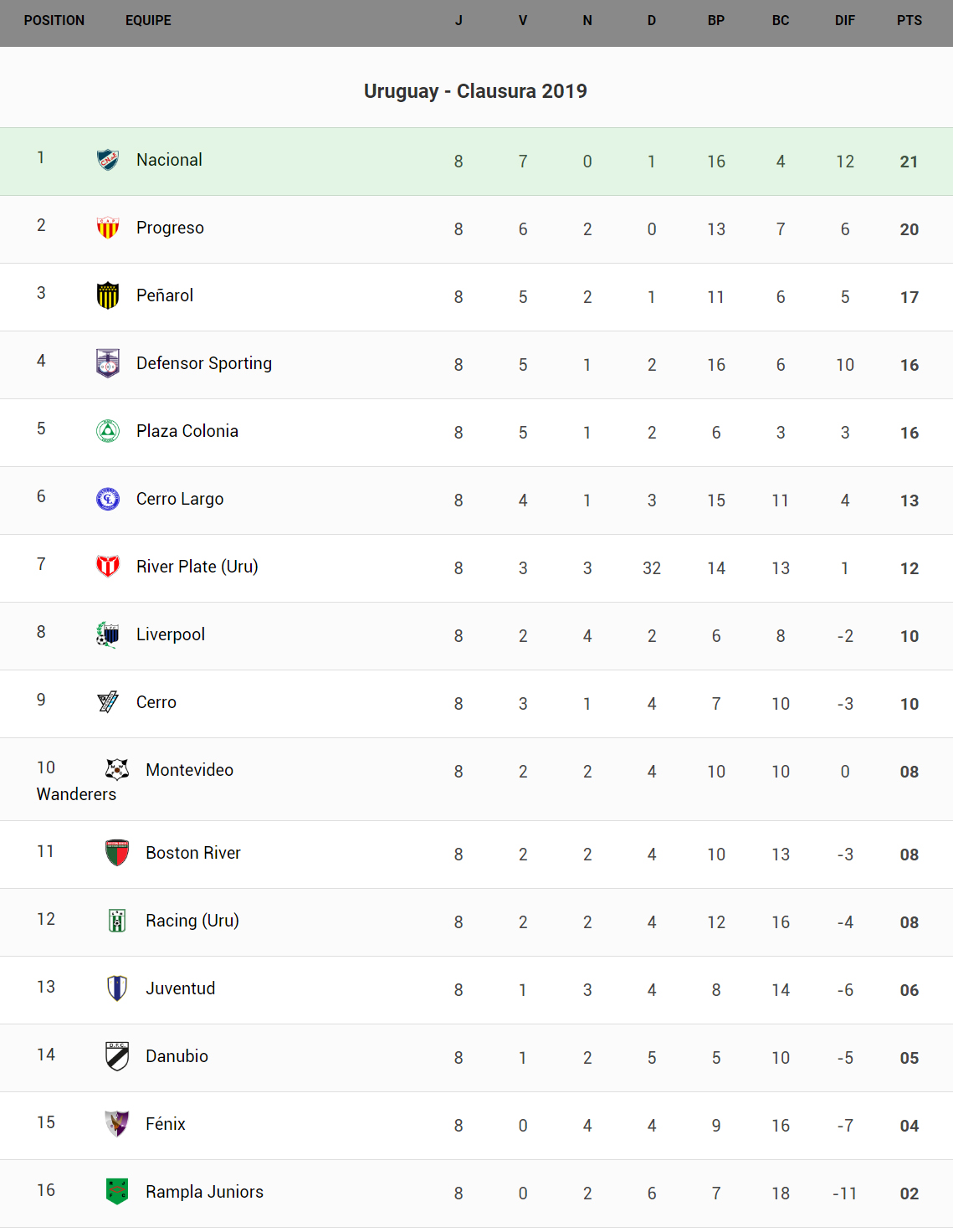
Task: Click the Boston River shield icon
Action: pyautogui.click(x=117, y=853)
